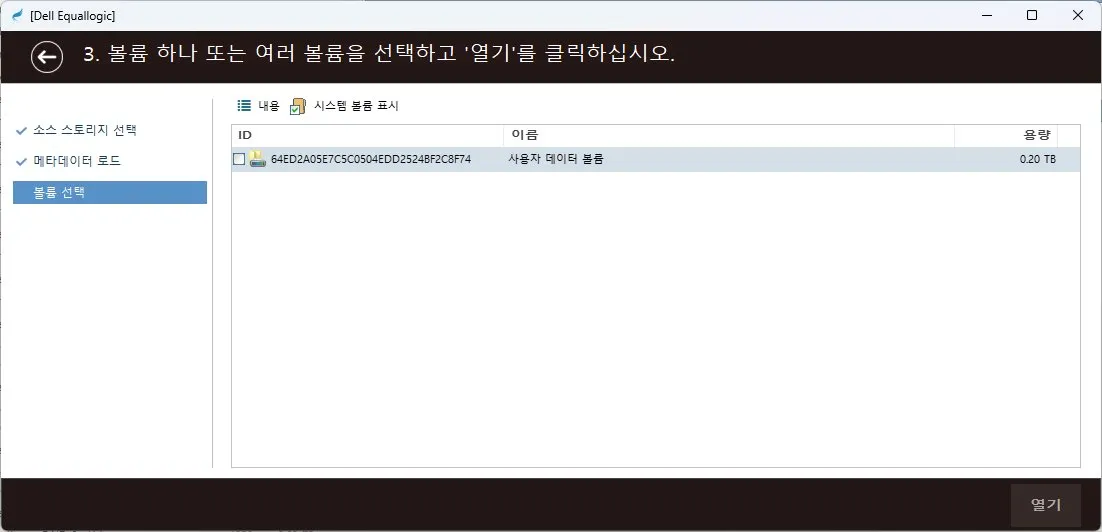
Task: Click the disk drive icon of the volume row
Action: tap(257, 159)
